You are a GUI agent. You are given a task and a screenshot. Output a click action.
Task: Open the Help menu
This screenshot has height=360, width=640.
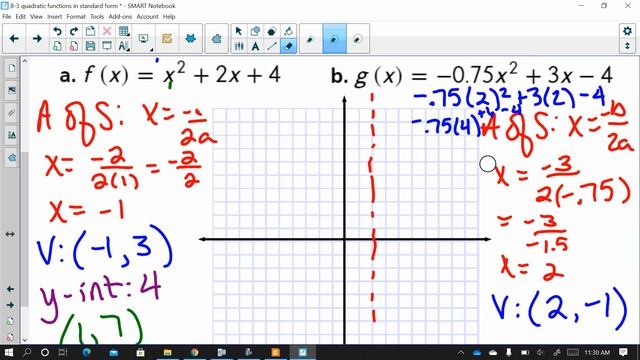pos(169,17)
